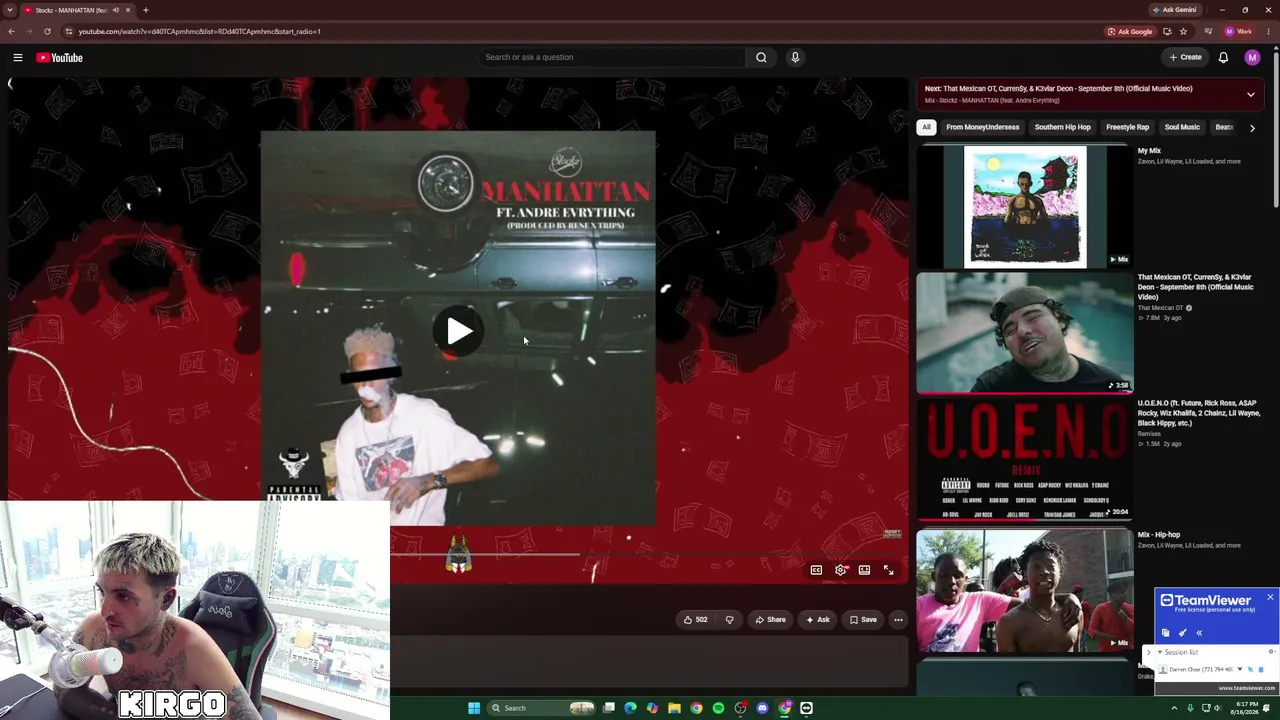Open the TeamViewer session list gear menu
This screenshot has height=720, width=1280.
point(1272,652)
